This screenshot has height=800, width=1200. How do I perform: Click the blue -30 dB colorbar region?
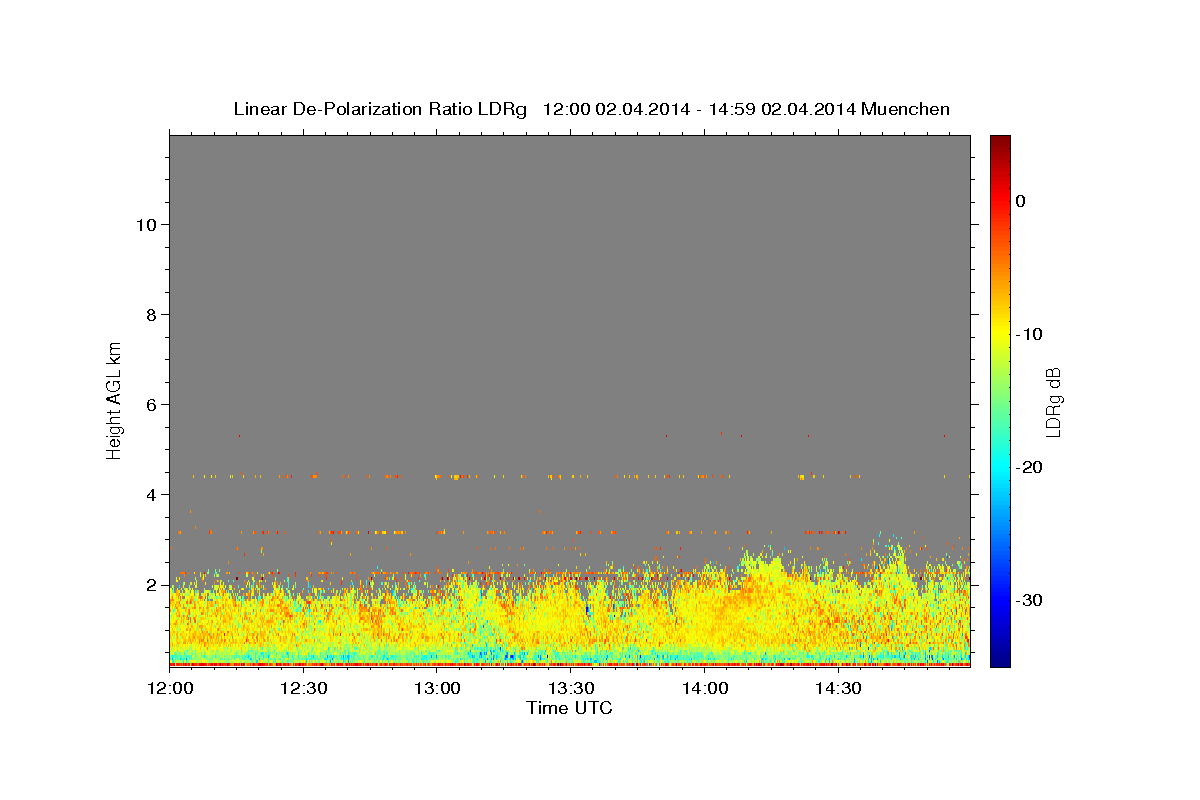pyautogui.click(x=1000, y=600)
